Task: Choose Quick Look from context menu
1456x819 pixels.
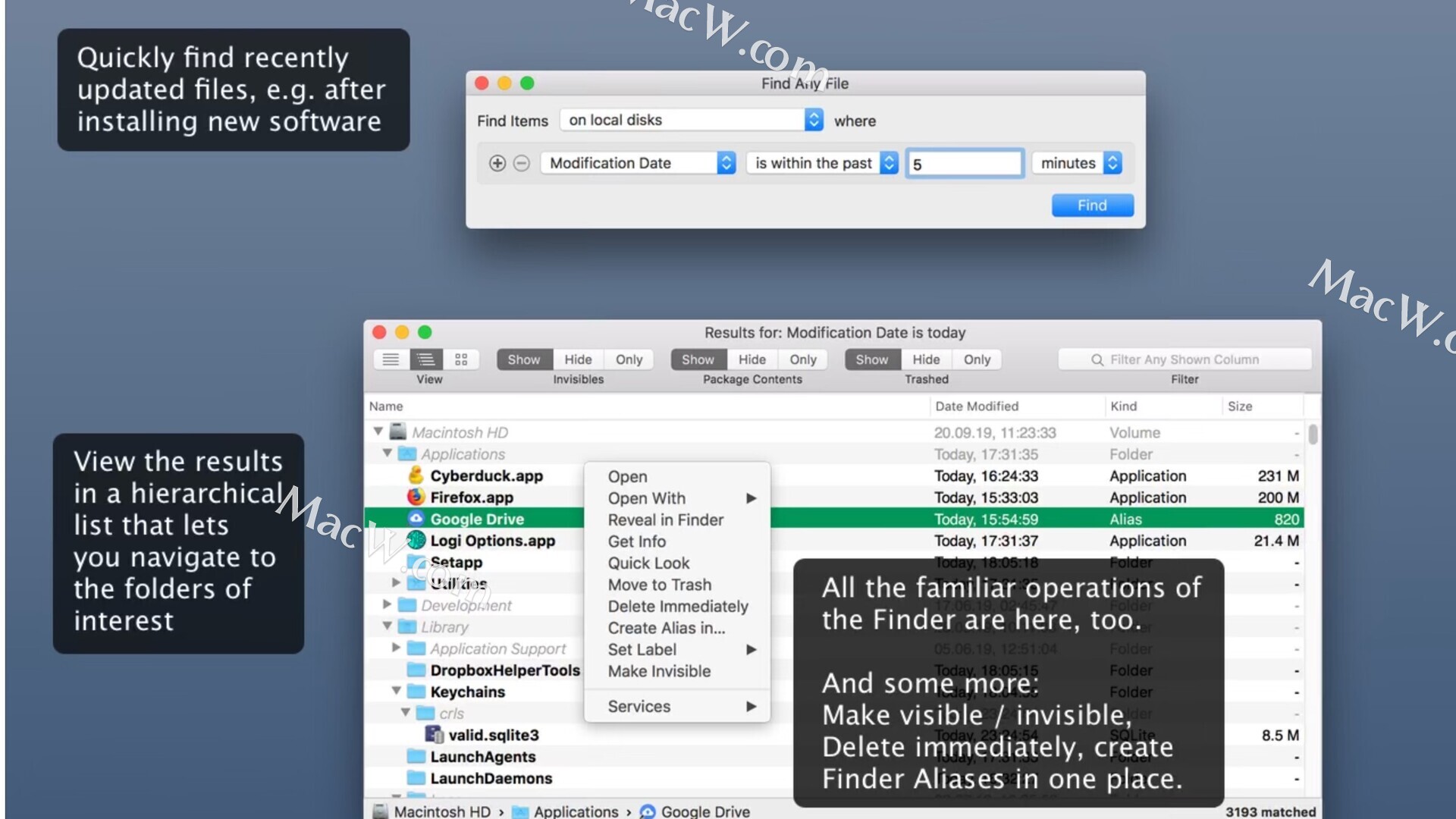Action: (677, 563)
